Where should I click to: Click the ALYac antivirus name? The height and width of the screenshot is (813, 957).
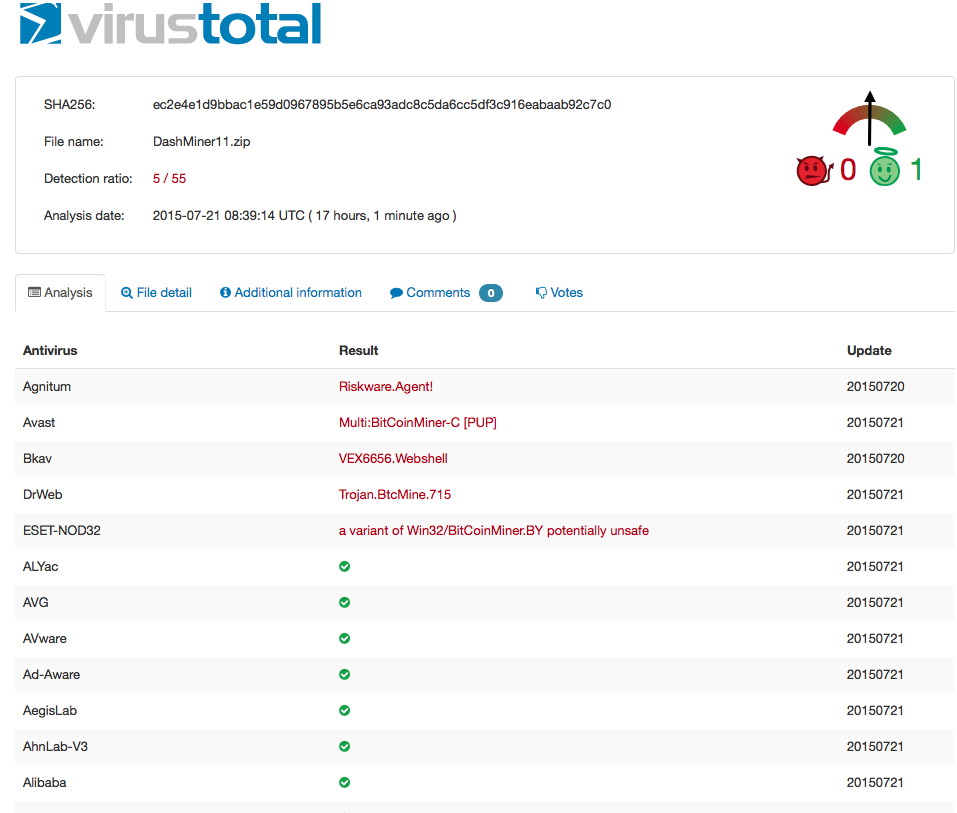point(40,567)
